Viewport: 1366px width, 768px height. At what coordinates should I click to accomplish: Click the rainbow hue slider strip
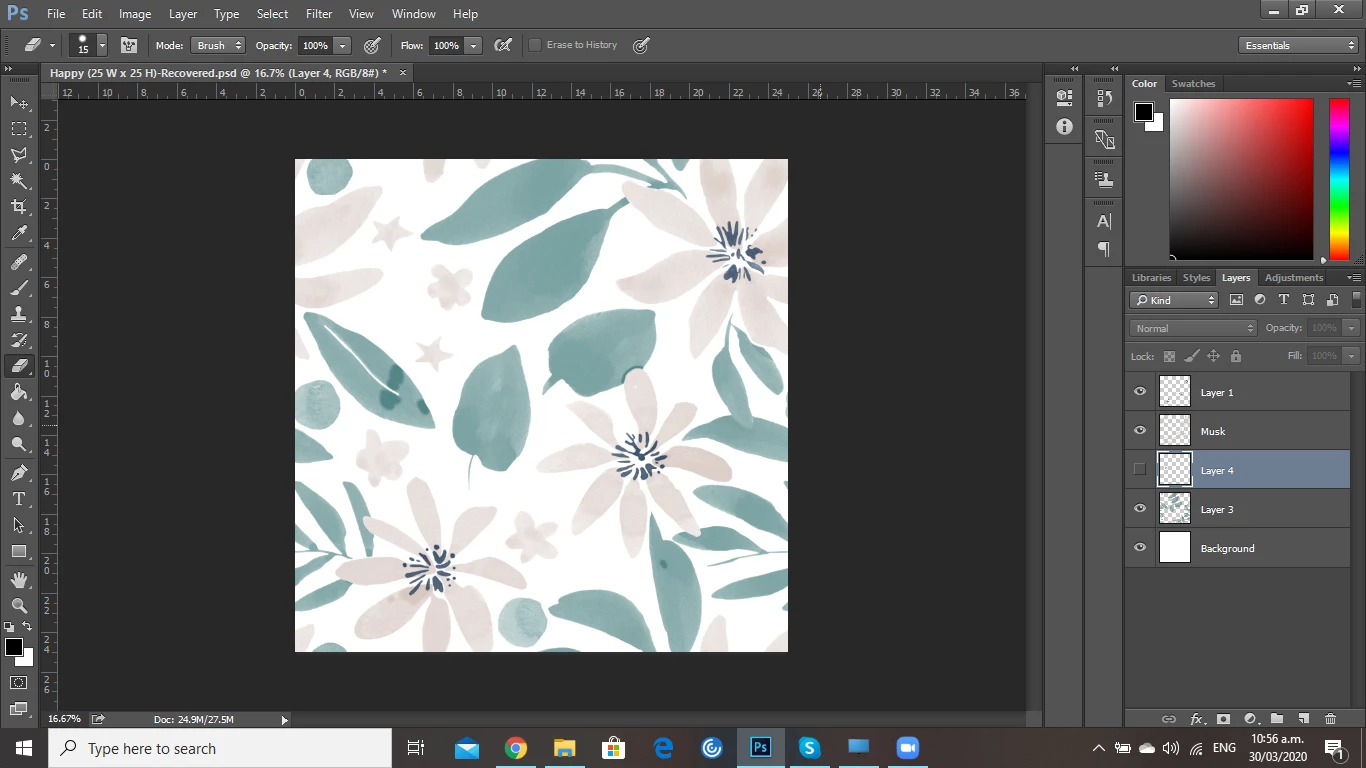1339,180
